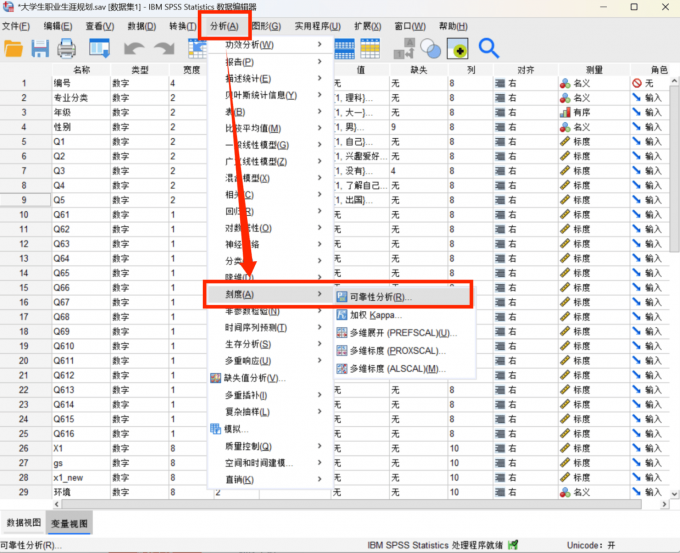Open 多维展开 (PREFSCAL) submenu entry
This screenshot has height=553, width=680.
397,333
